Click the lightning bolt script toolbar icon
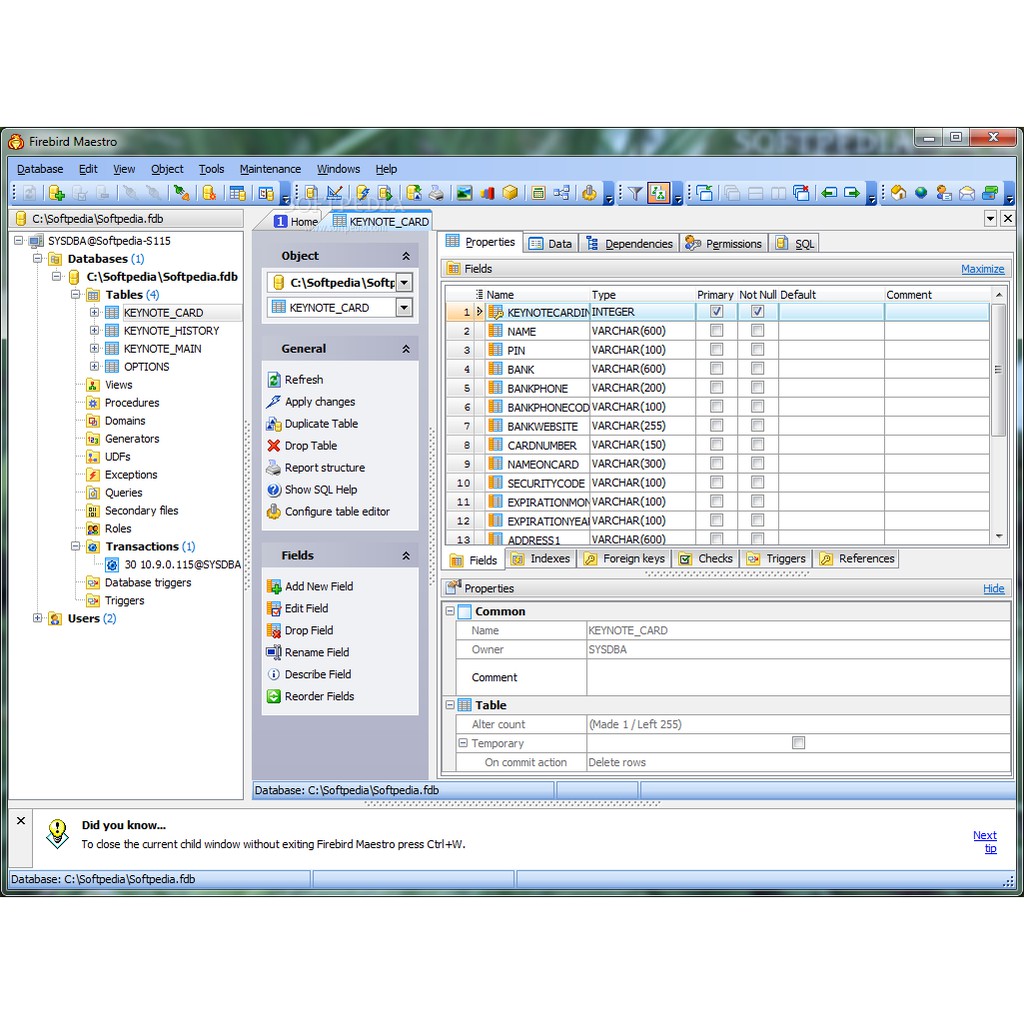The height and width of the screenshot is (1024, 1024). coord(362,193)
